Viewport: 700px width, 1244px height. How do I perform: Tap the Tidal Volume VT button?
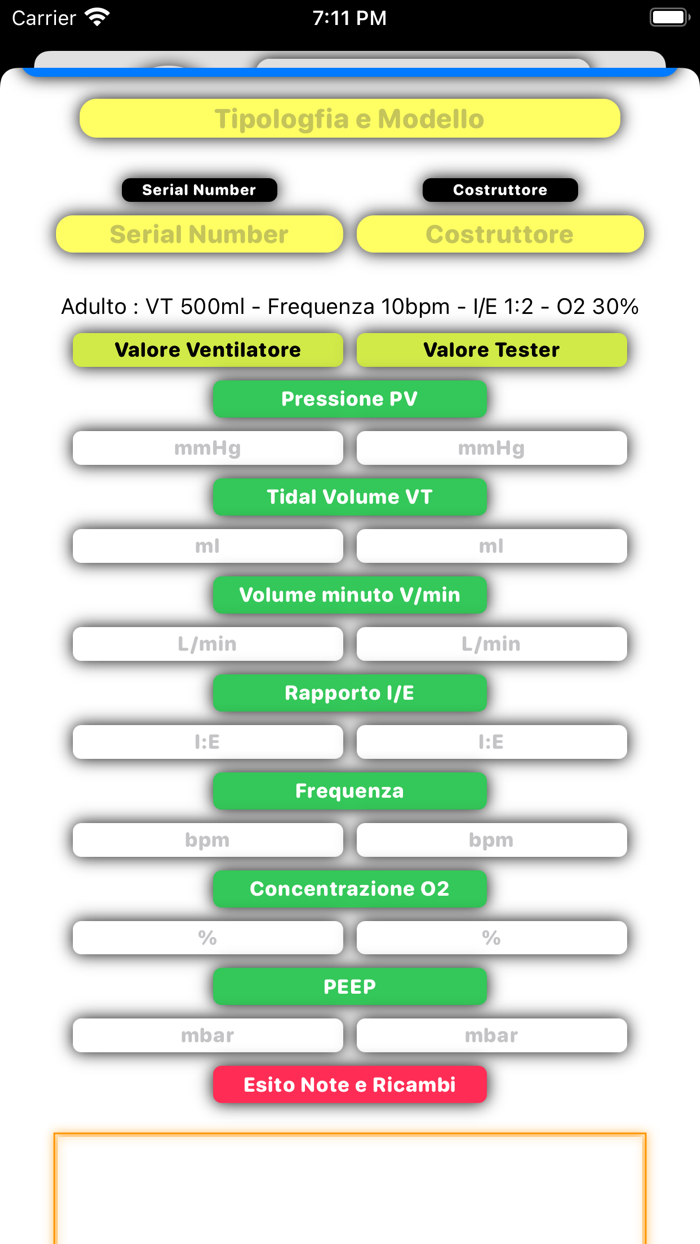(x=350, y=497)
